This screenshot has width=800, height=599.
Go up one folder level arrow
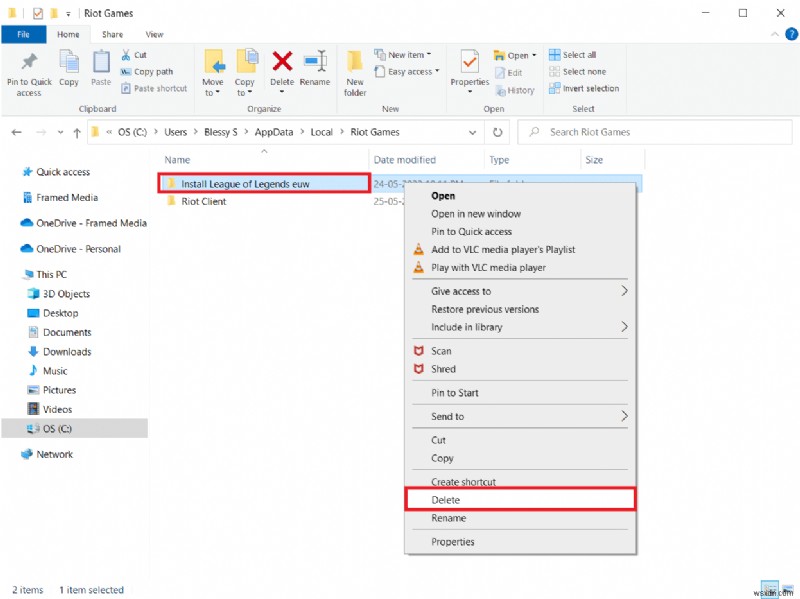click(77, 133)
